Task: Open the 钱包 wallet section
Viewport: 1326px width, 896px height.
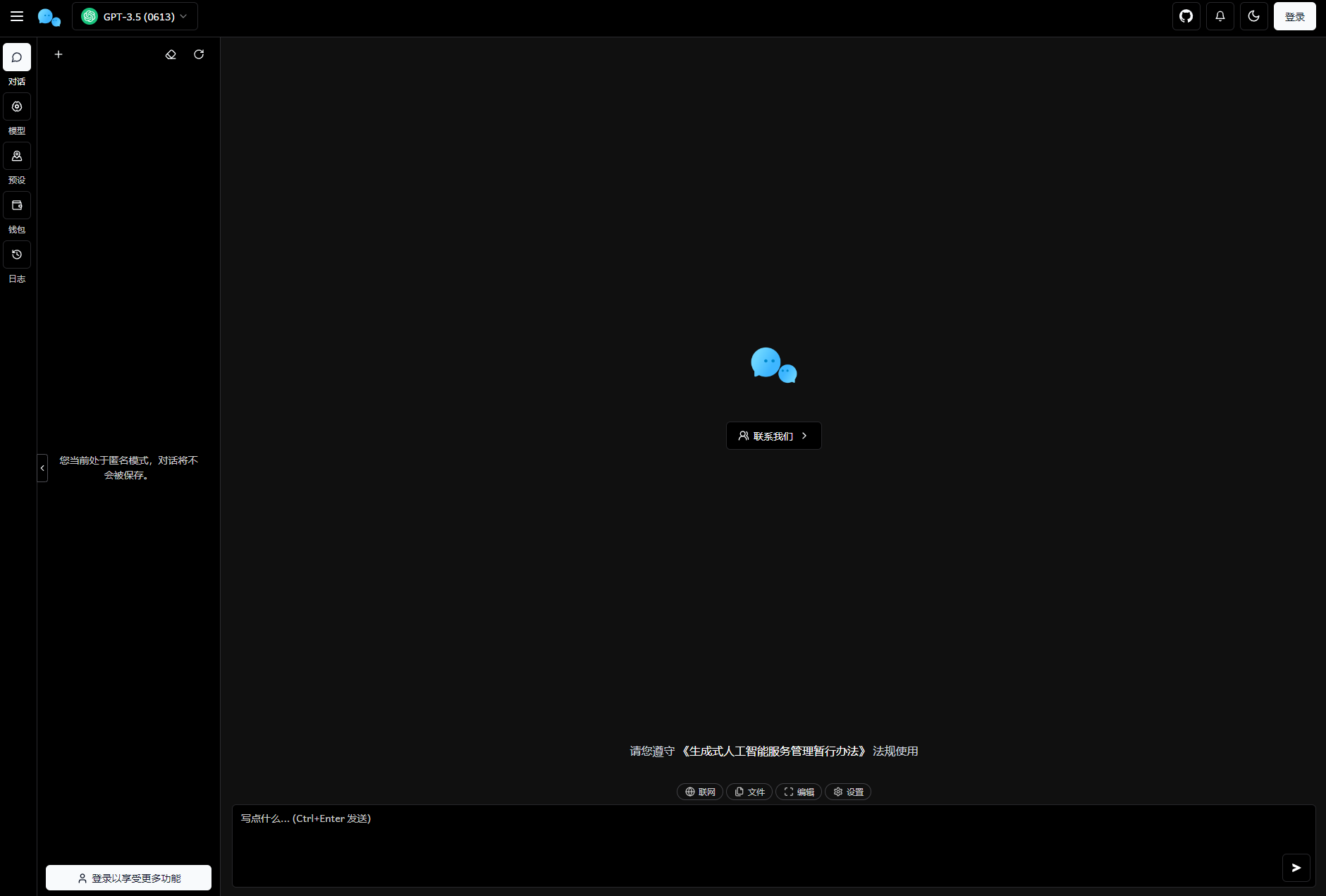Action: (16, 205)
